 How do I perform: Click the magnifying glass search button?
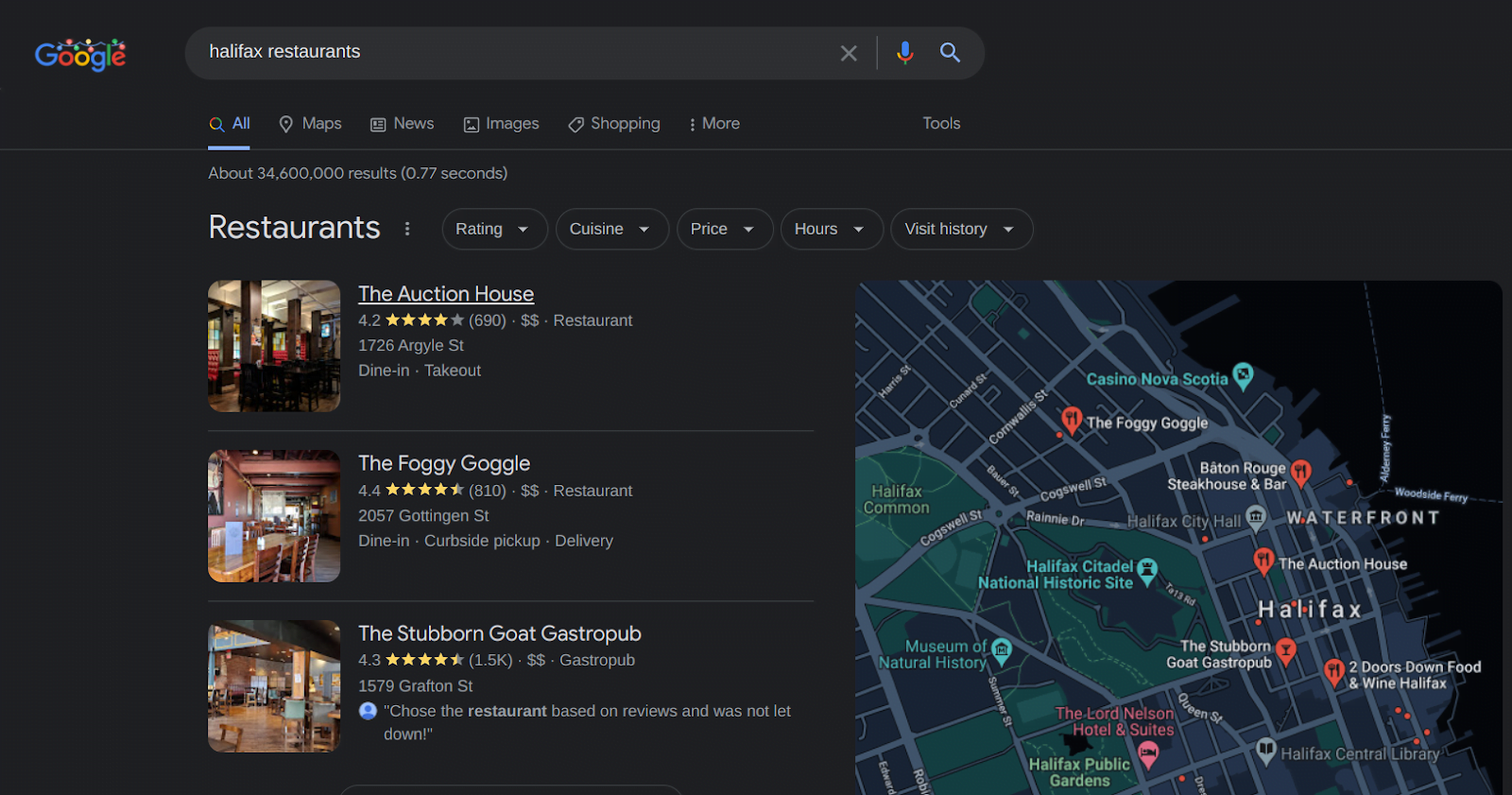point(950,53)
